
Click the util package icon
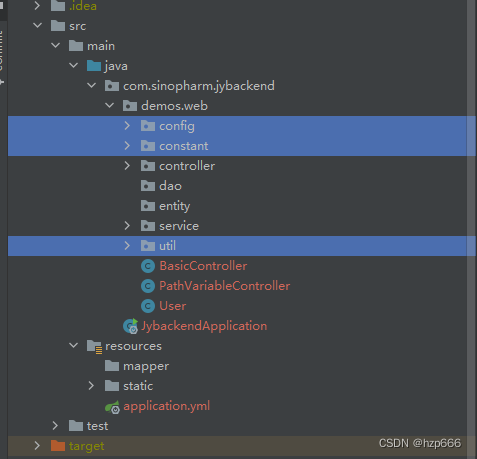148,246
